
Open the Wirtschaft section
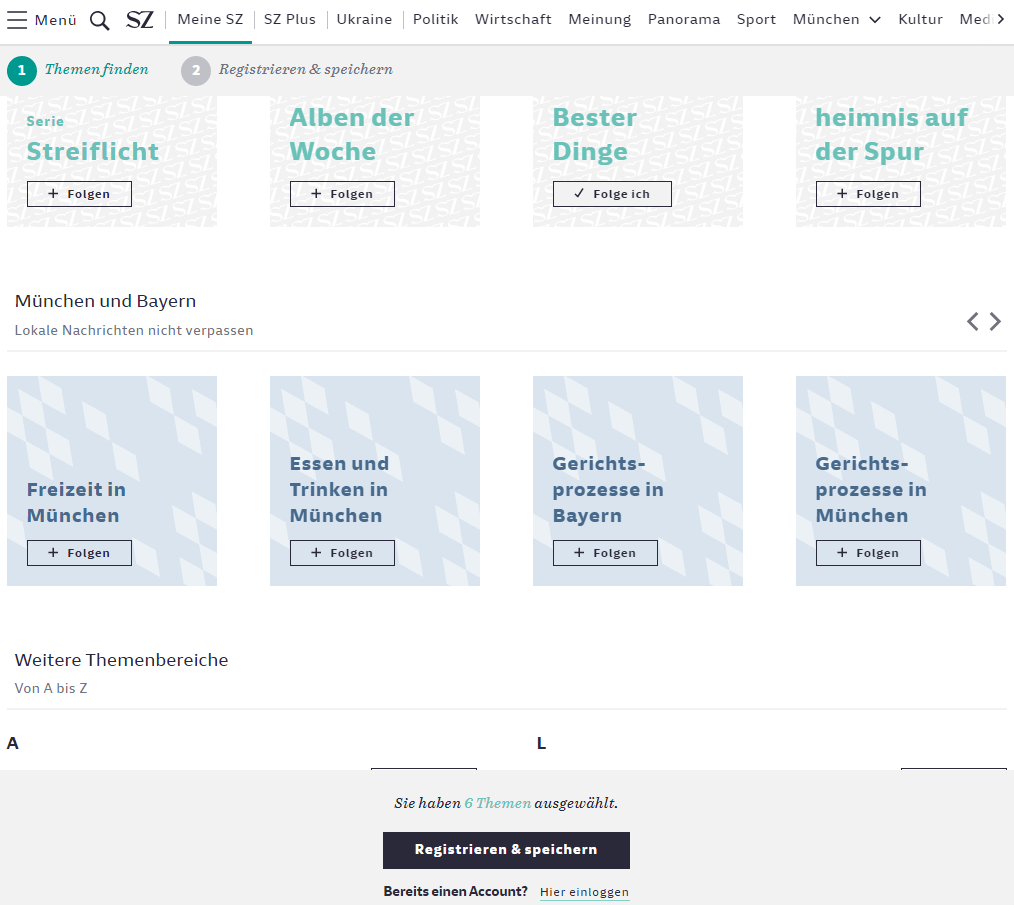(x=513, y=20)
